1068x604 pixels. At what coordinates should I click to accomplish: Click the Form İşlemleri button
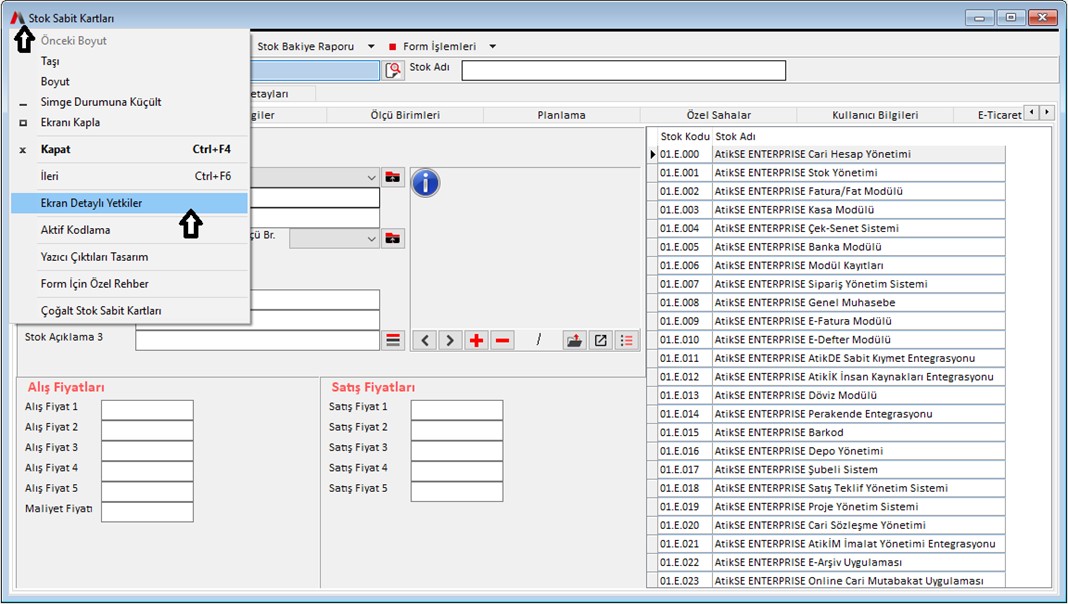click(x=439, y=46)
